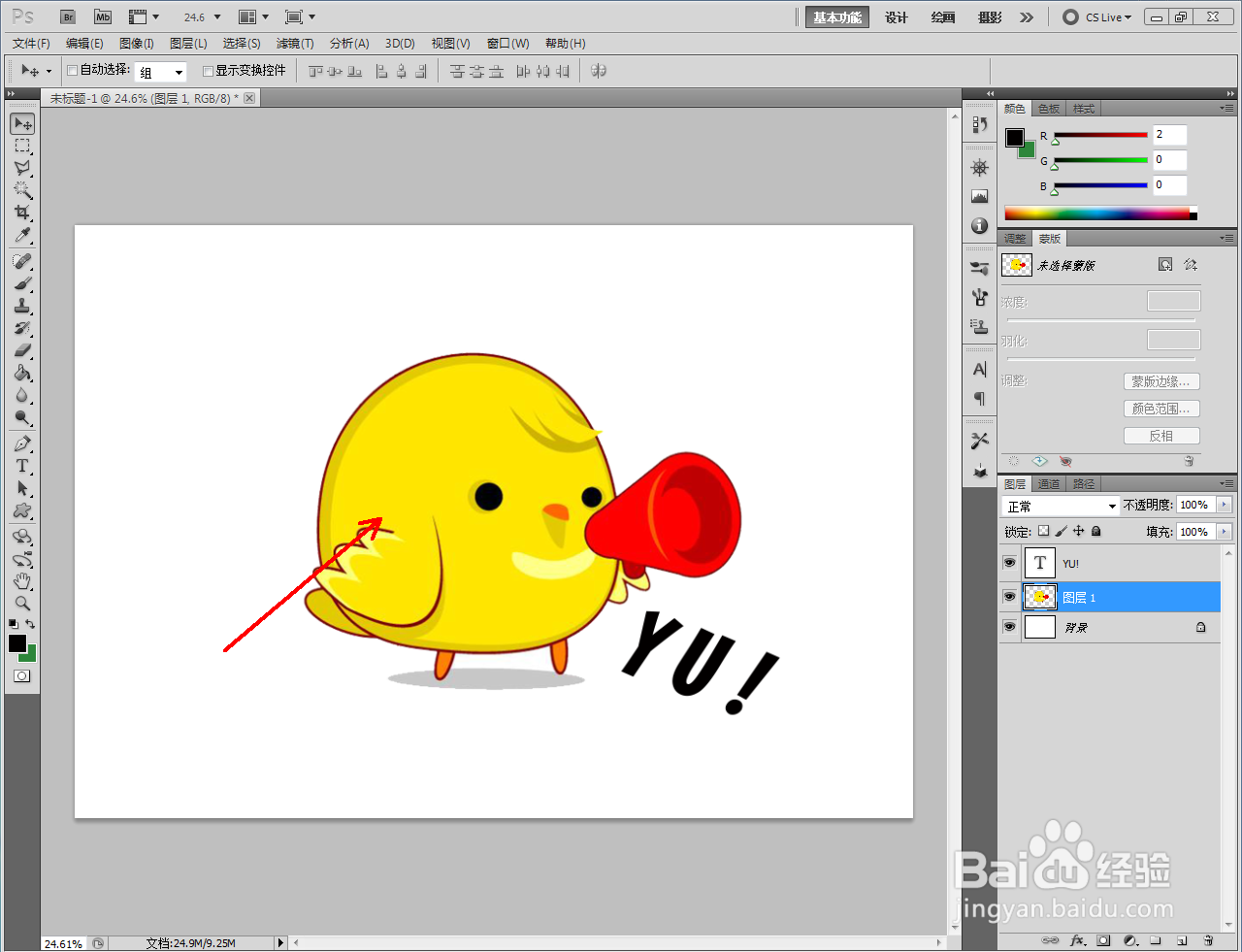Select the Magic Wand tool
Viewport: 1242px width, 952px height.
click(x=22, y=190)
